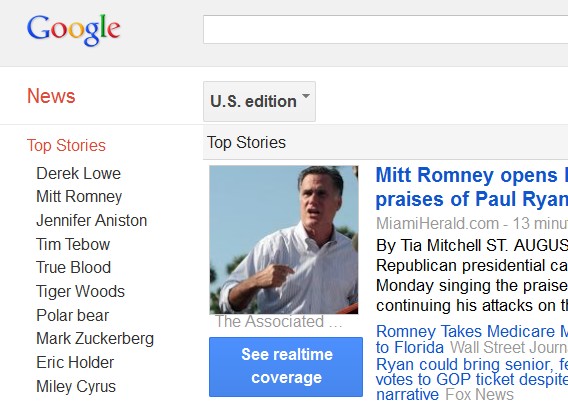Open the Mitt Romney opens headline article
This screenshot has width=568, height=404.
[472, 187]
